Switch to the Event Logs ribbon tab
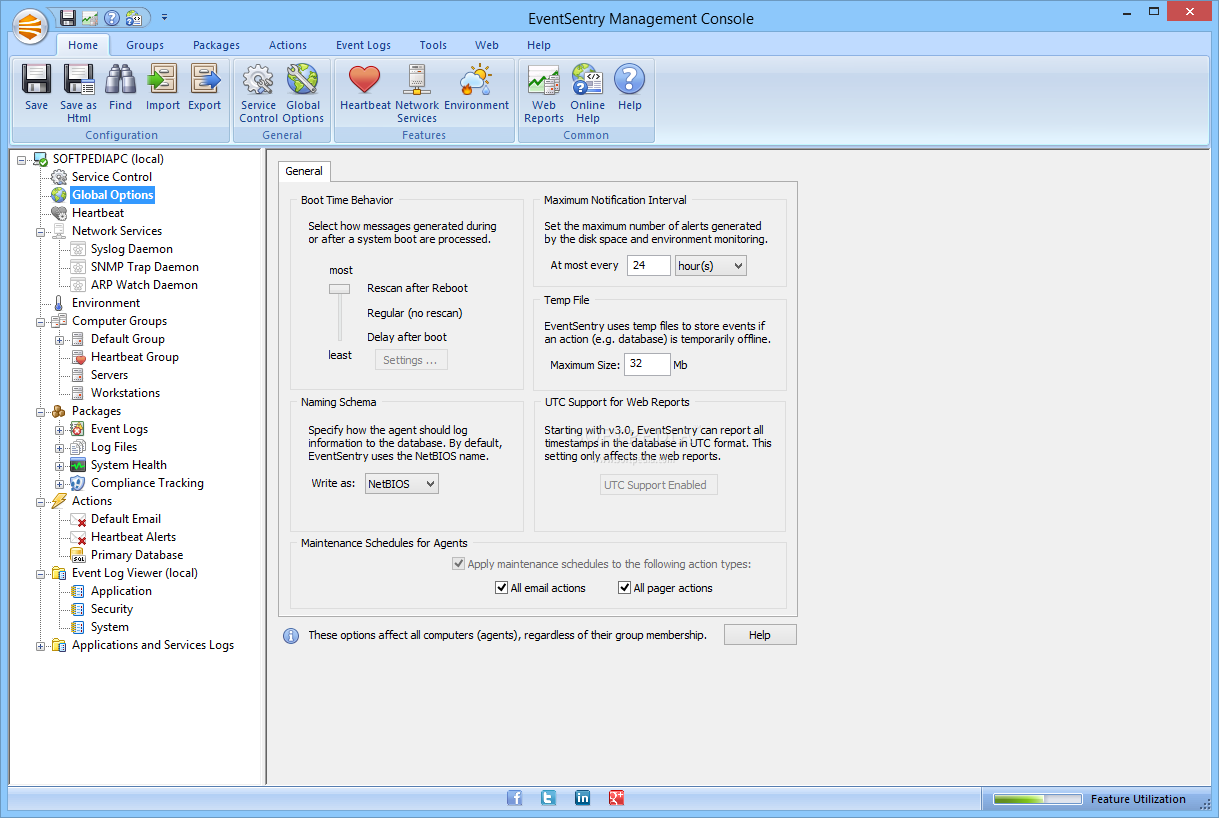 pos(364,45)
